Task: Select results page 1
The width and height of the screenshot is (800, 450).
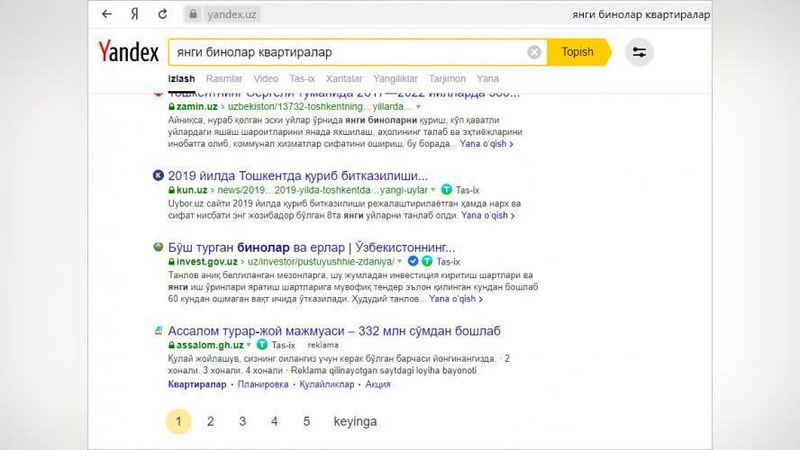Action: (x=179, y=421)
